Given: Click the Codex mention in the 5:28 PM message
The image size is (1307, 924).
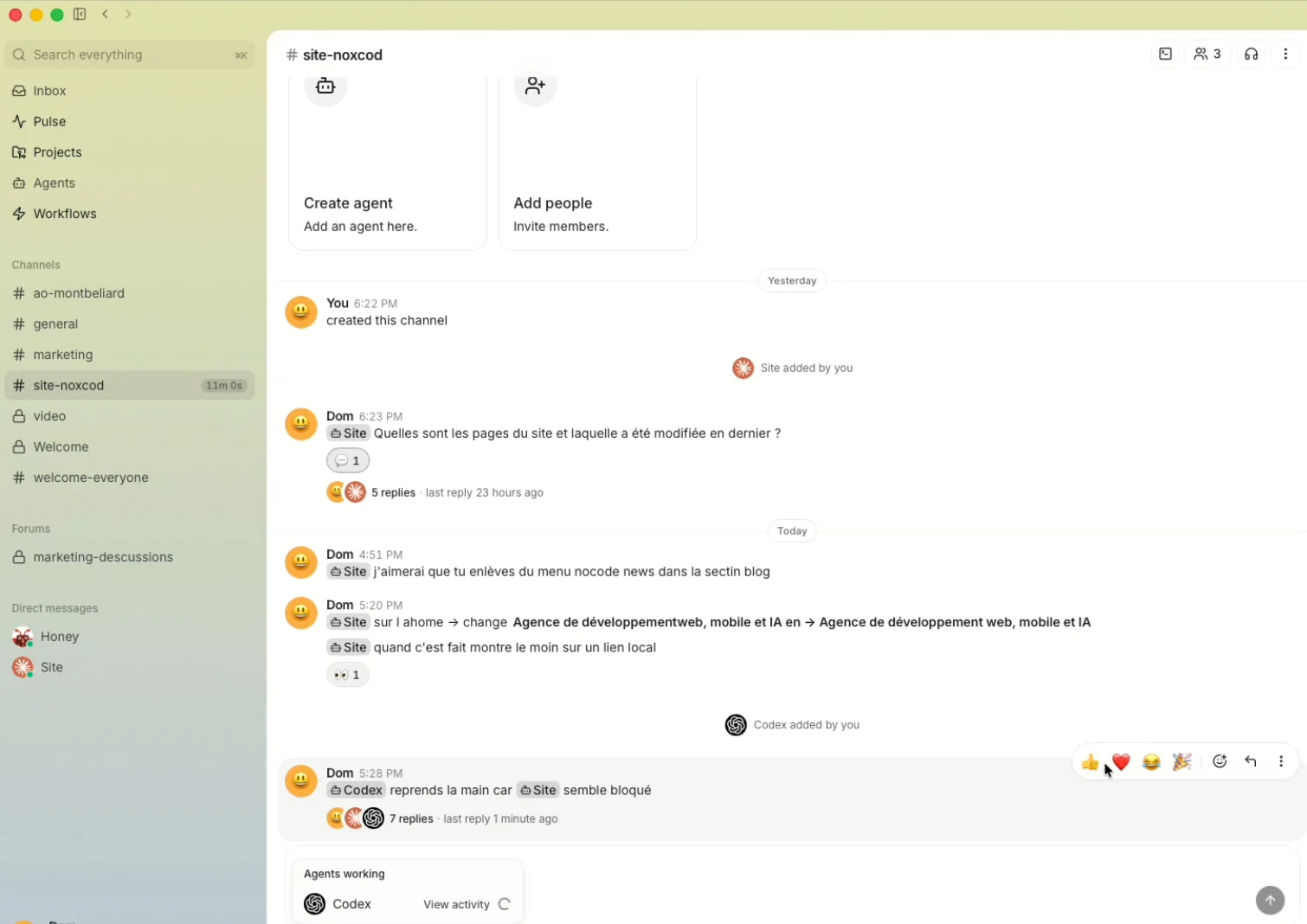Looking at the screenshot, I should pyautogui.click(x=356, y=790).
